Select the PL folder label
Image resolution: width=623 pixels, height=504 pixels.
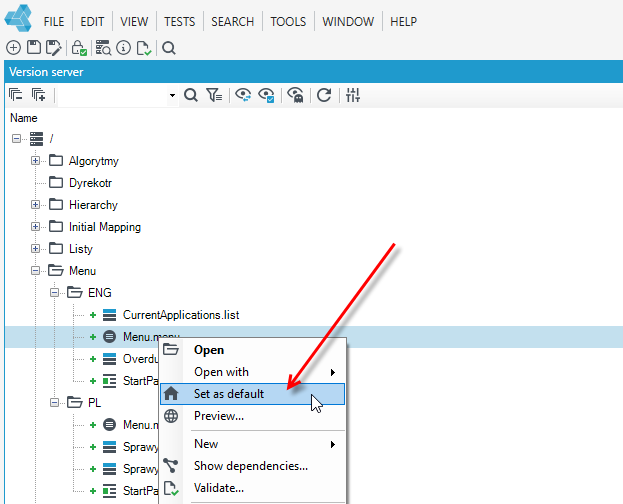94,403
